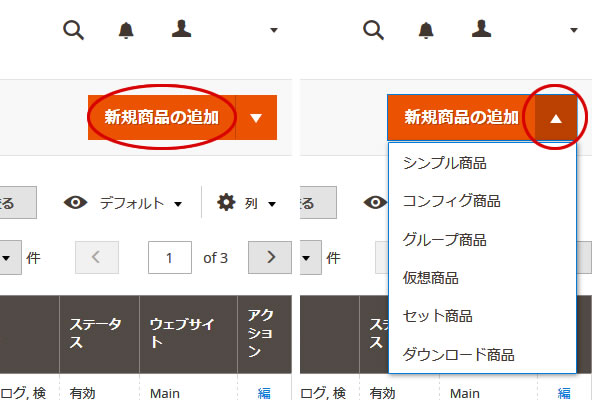The image size is (600, 400).
Task: Expand the orange down-arrow beside 新規商品の追加
Action: [256, 118]
